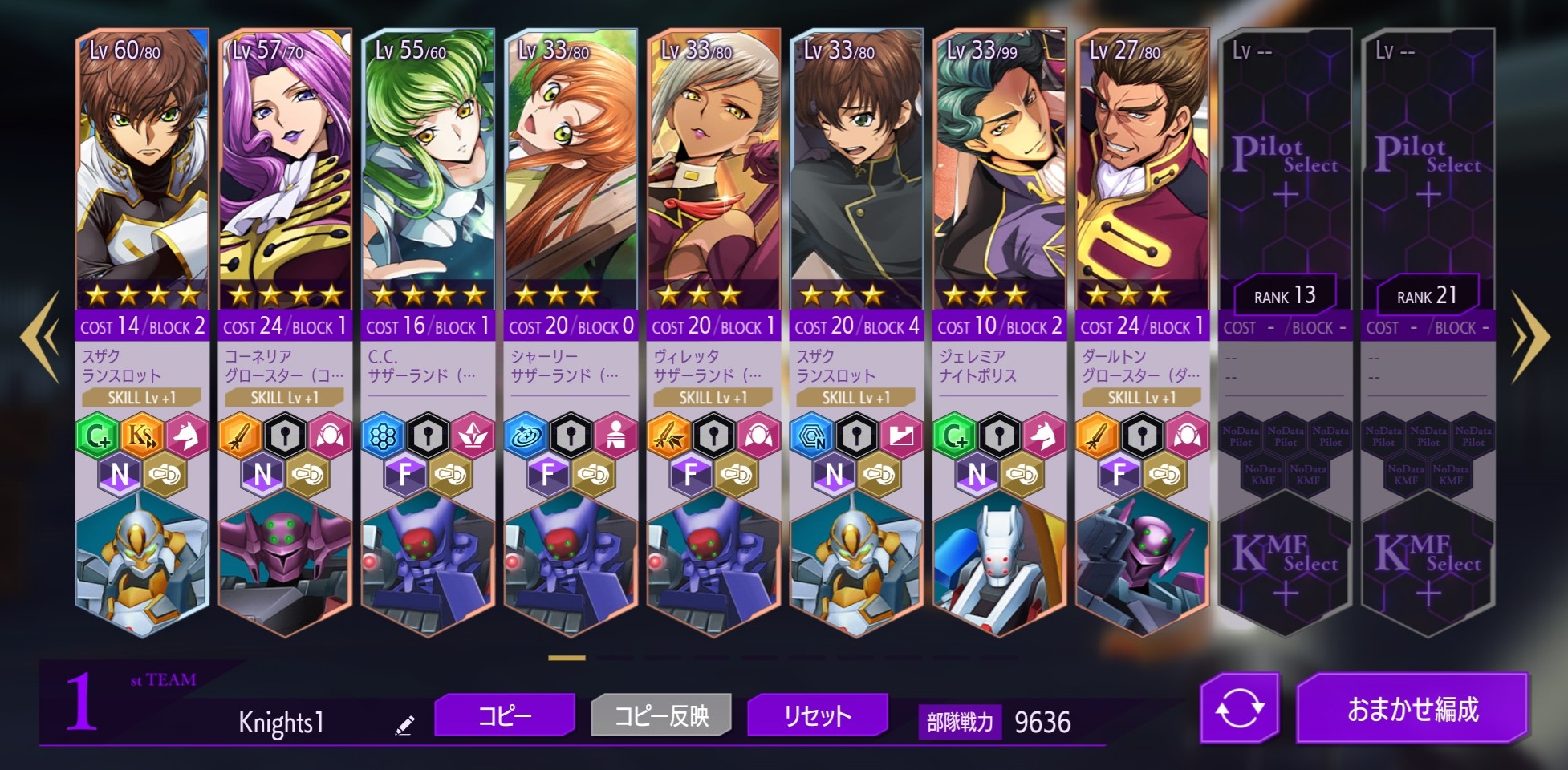Tap the orange Ks skill icon on Suzaku card
1568x770 pixels.
[142, 436]
